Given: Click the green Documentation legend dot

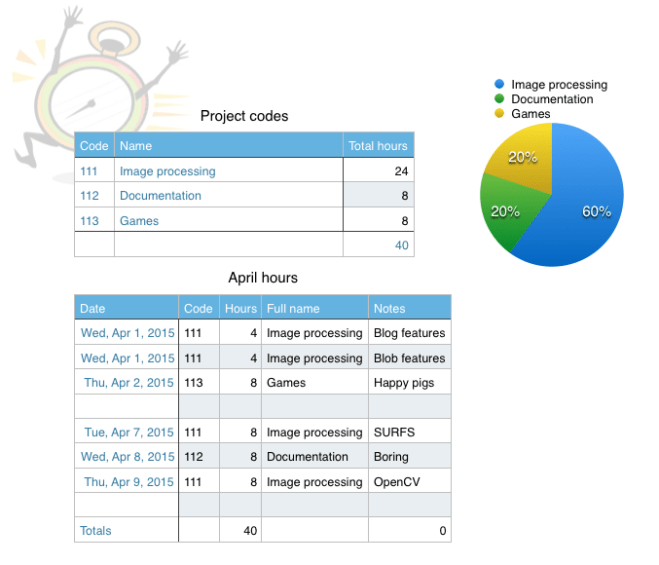Looking at the screenshot, I should [500, 99].
